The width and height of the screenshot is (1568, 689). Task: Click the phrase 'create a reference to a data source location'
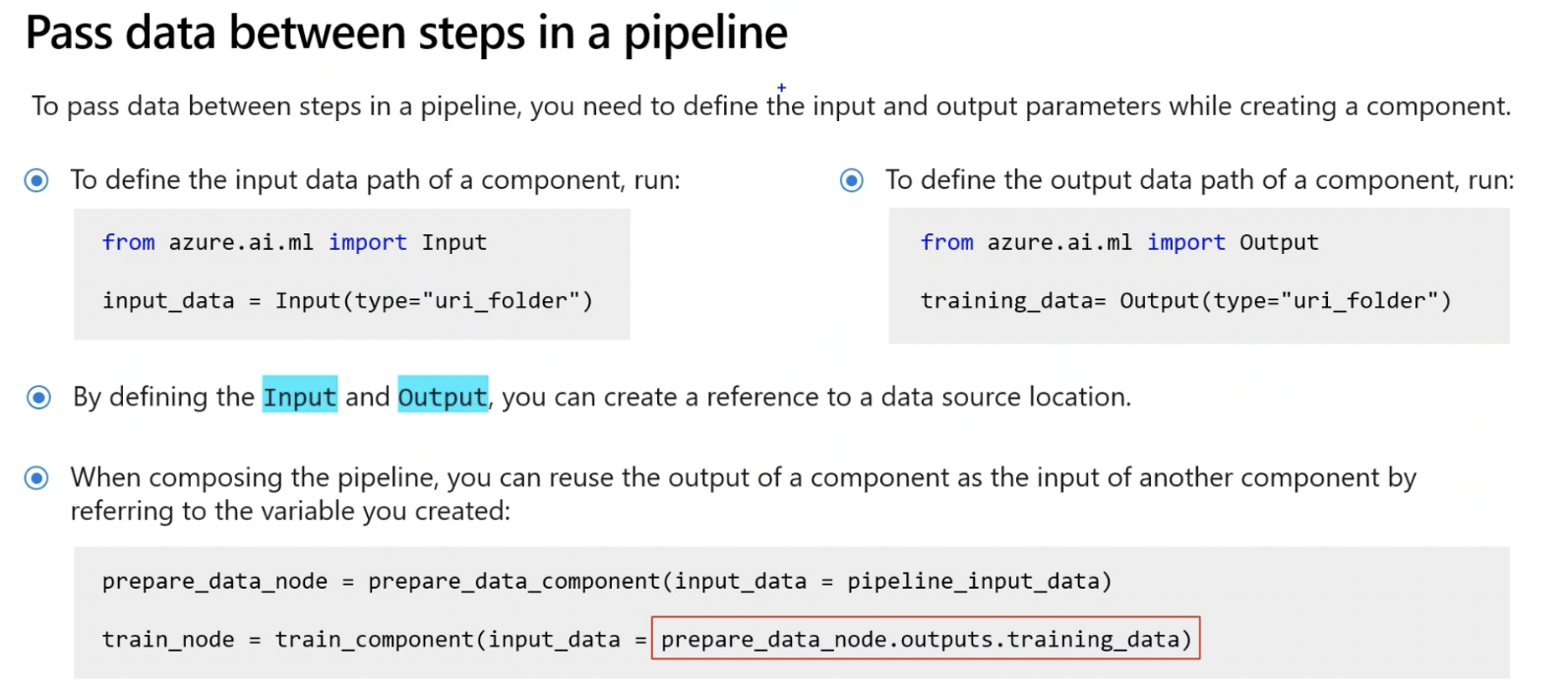point(867,397)
